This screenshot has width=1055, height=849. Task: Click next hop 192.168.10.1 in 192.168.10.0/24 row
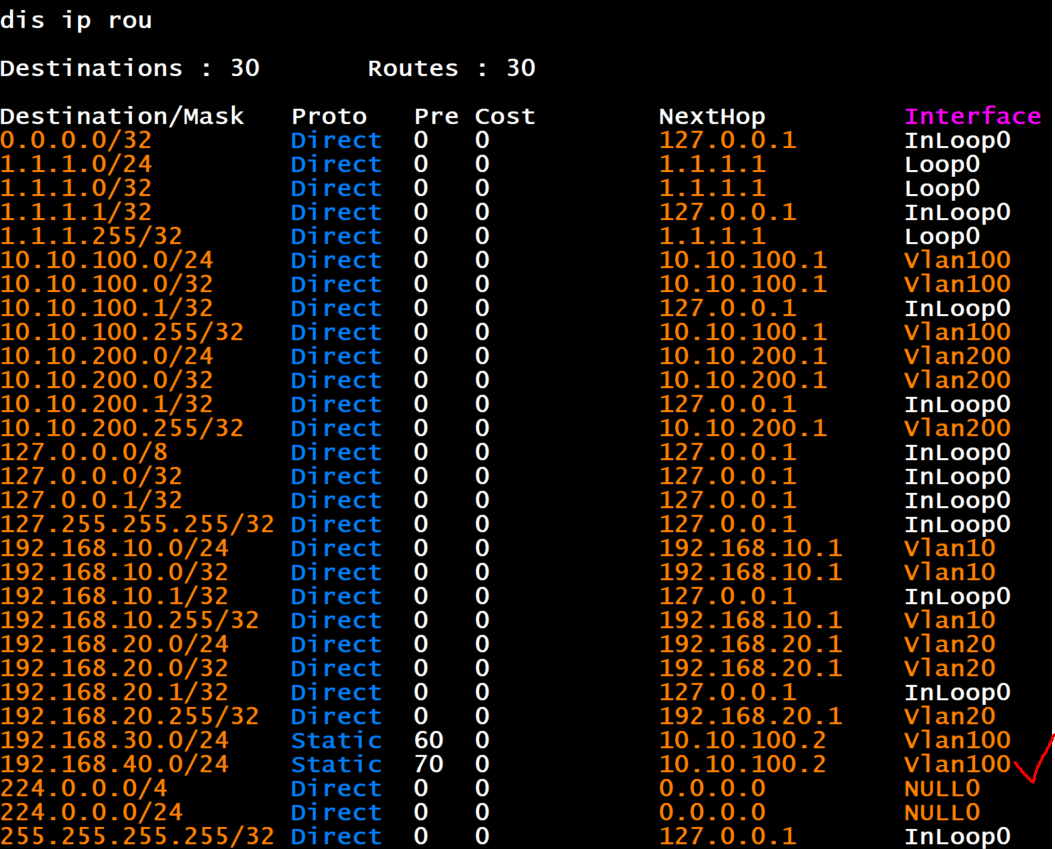tap(750, 548)
